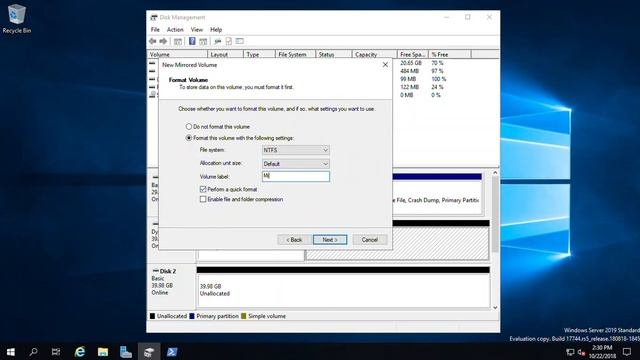Click the Disk 2 disk icon
640x360 pixels.
coord(156,271)
